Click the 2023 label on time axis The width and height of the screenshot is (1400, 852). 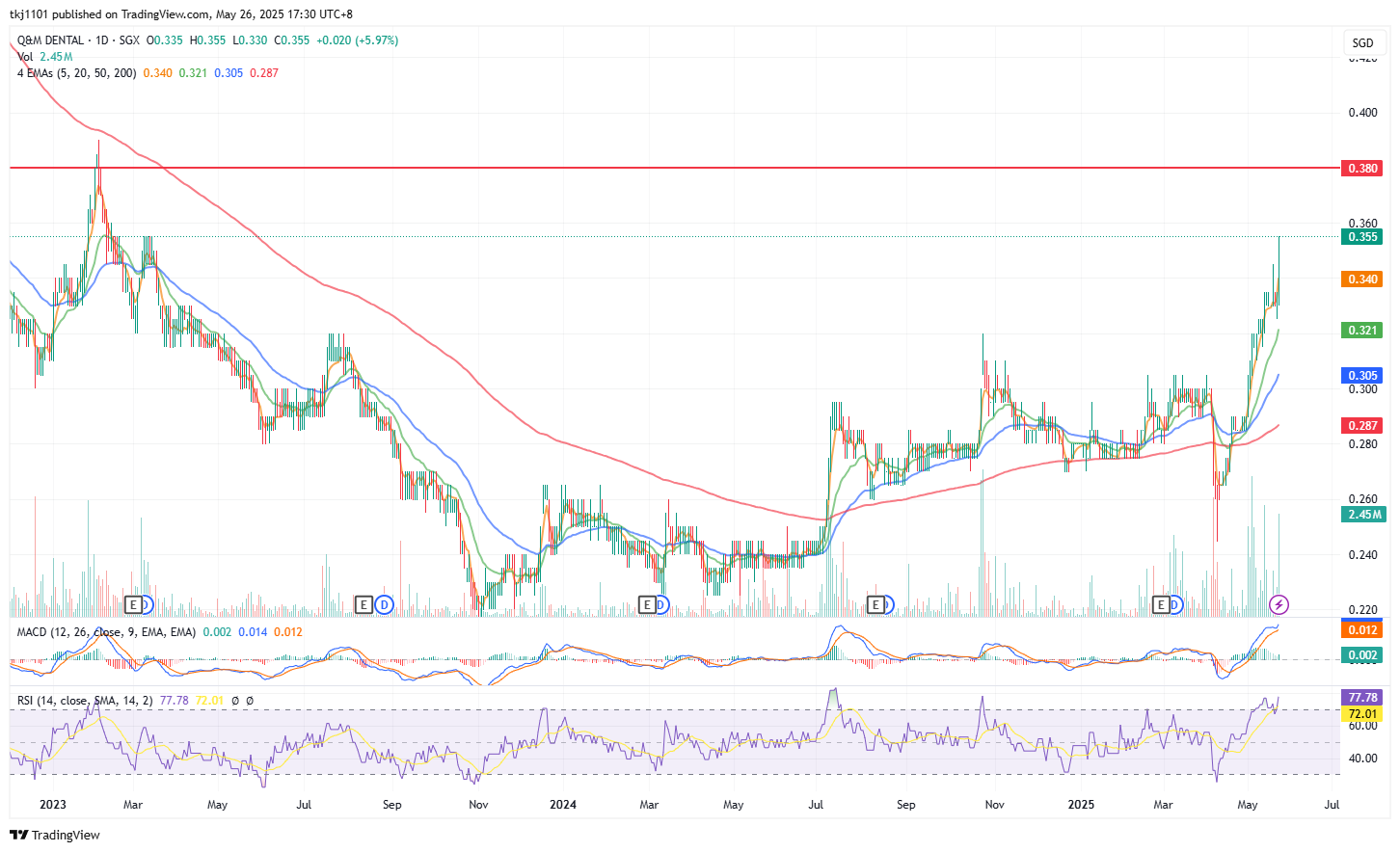53,804
